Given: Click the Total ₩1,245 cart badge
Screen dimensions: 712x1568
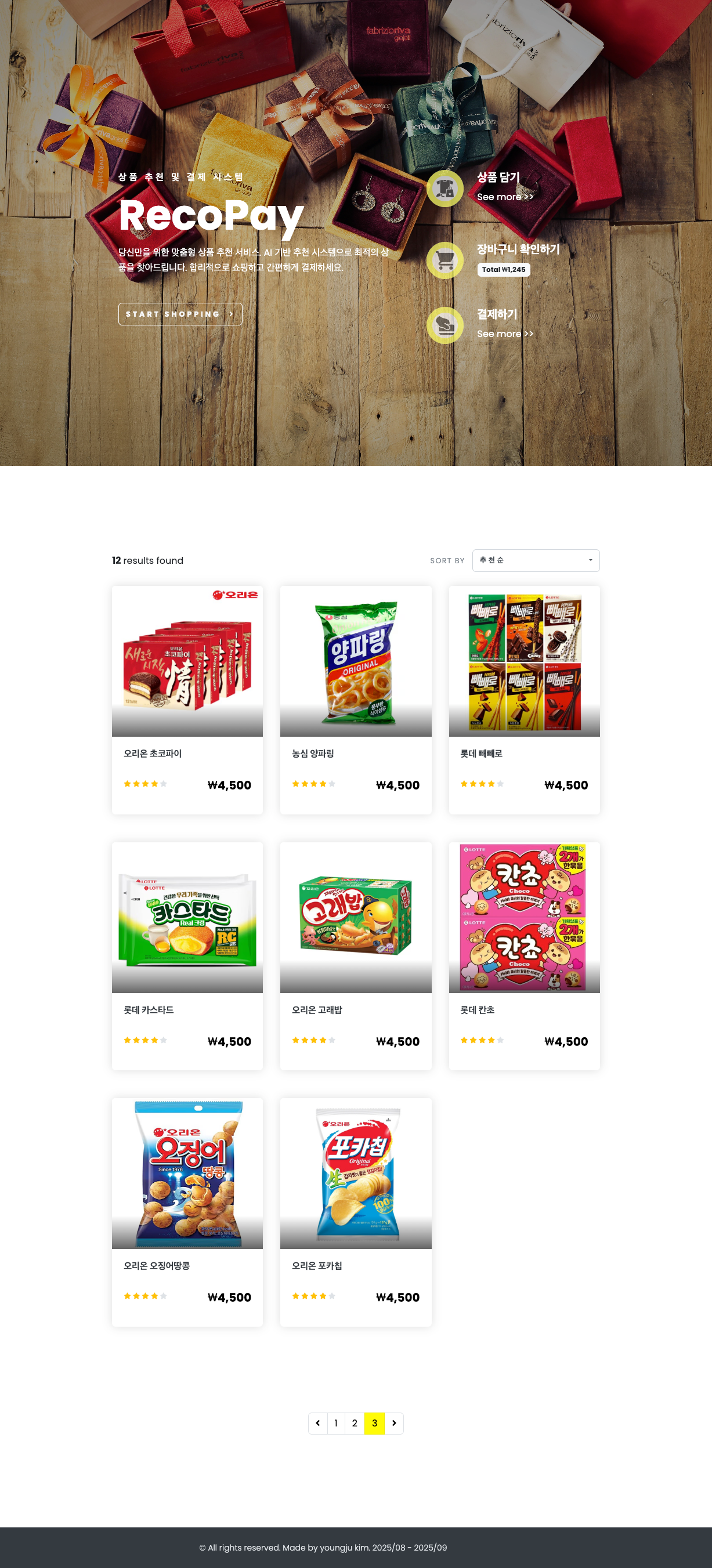Looking at the screenshot, I should click(x=504, y=270).
